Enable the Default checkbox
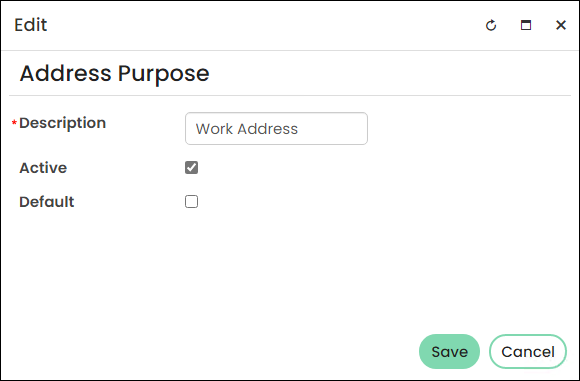This screenshot has width=580, height=381. [191, 202]
